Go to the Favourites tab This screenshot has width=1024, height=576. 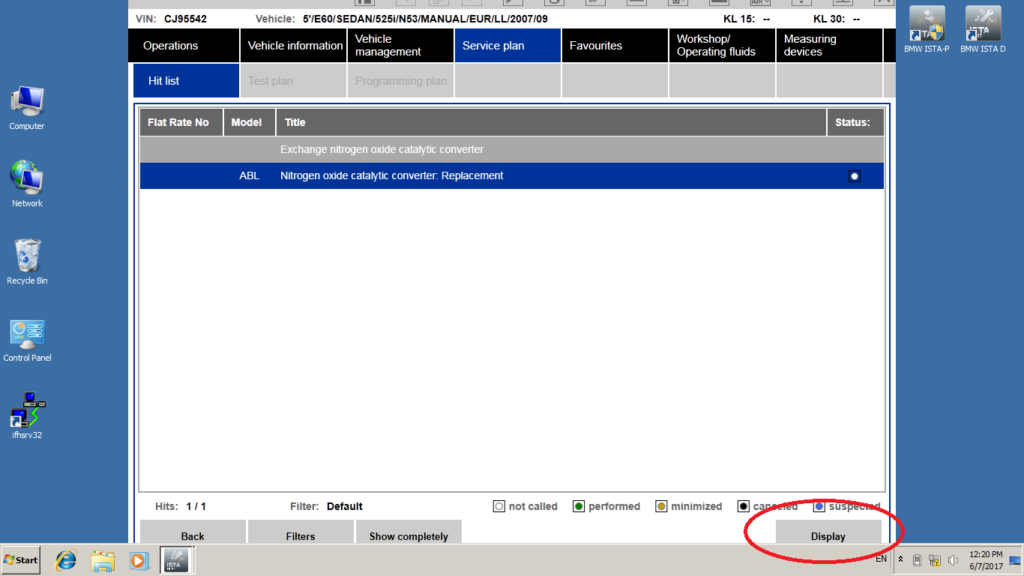click(x=615, y=46)
